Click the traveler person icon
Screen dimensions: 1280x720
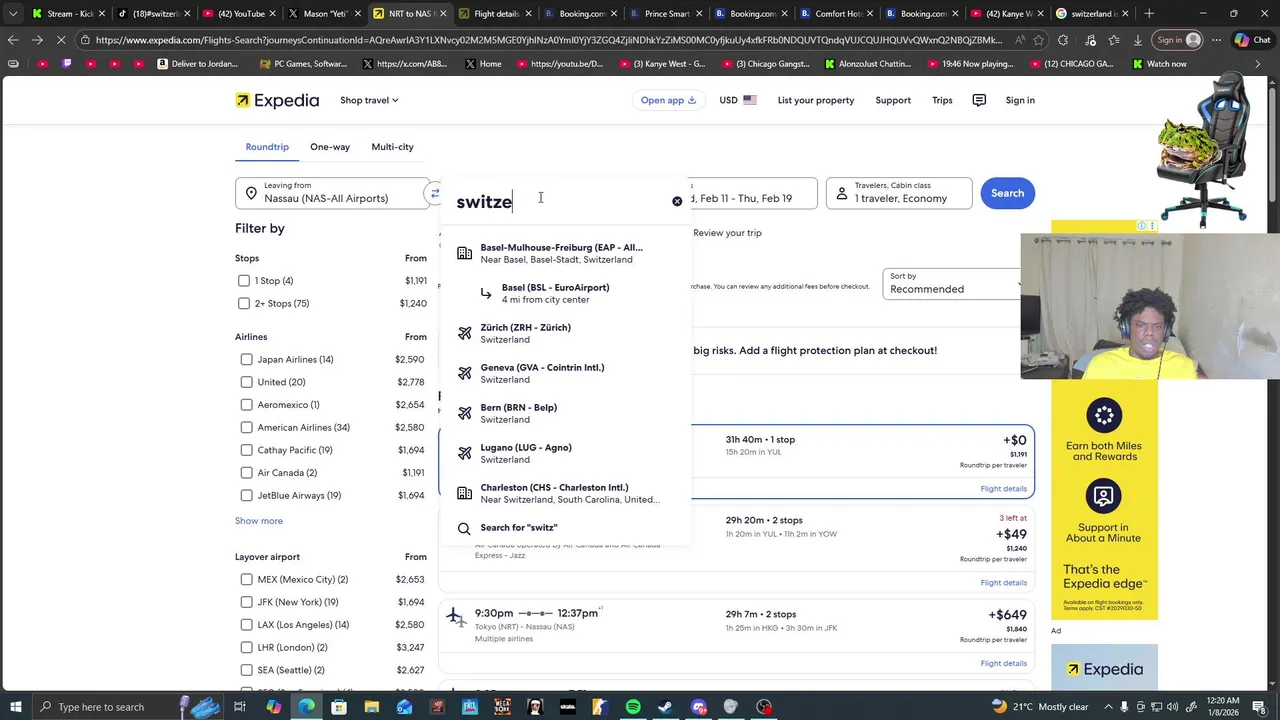[x=841, y=193]
